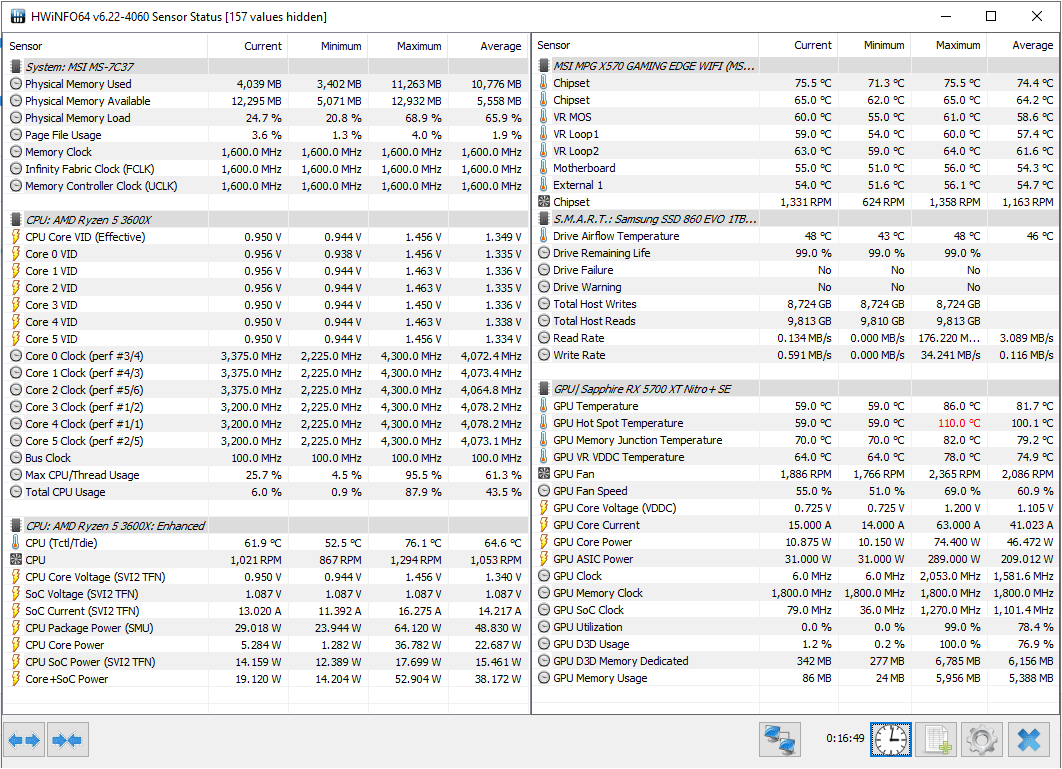Viewport: 1062px width, 769px height.
Task: Click the System: MSI MS-7C37 chip icon
Action: tap(16, 67)
